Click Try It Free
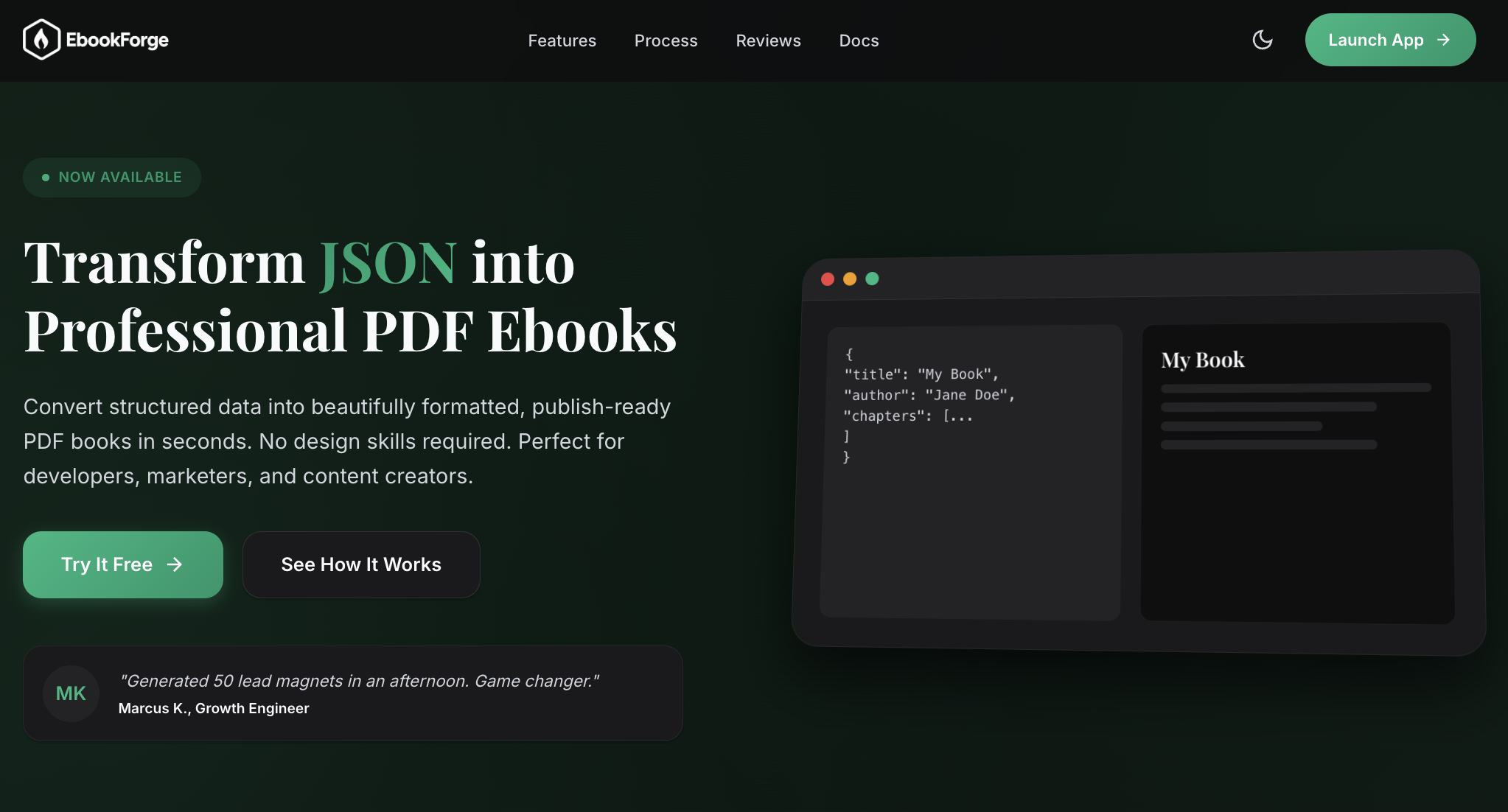1508x812 pixels. pos(122,564)
